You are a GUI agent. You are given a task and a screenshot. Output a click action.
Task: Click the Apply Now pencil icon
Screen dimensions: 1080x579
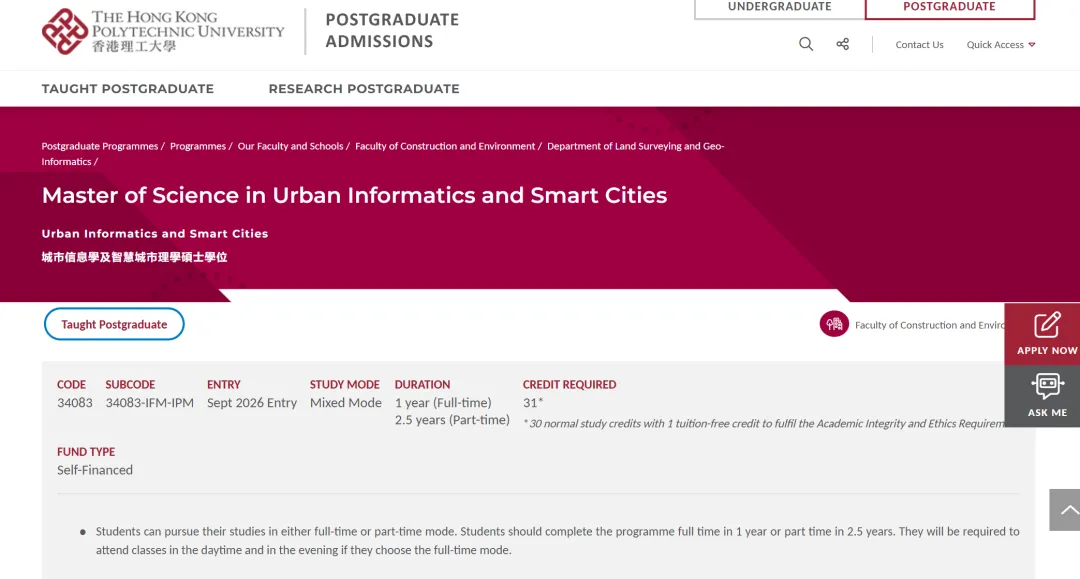1046,326
